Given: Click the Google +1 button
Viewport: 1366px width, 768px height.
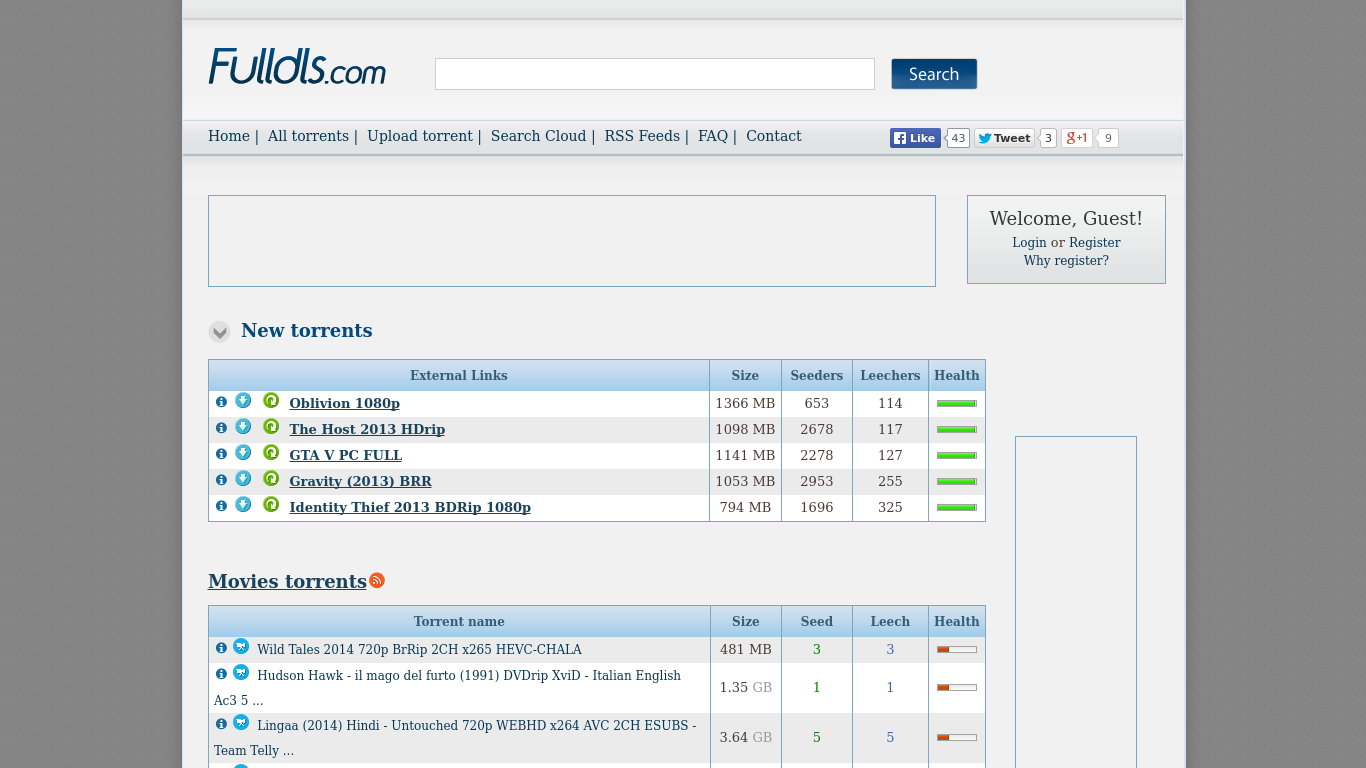Looking at the screenshot, I should coord(1077,138).
